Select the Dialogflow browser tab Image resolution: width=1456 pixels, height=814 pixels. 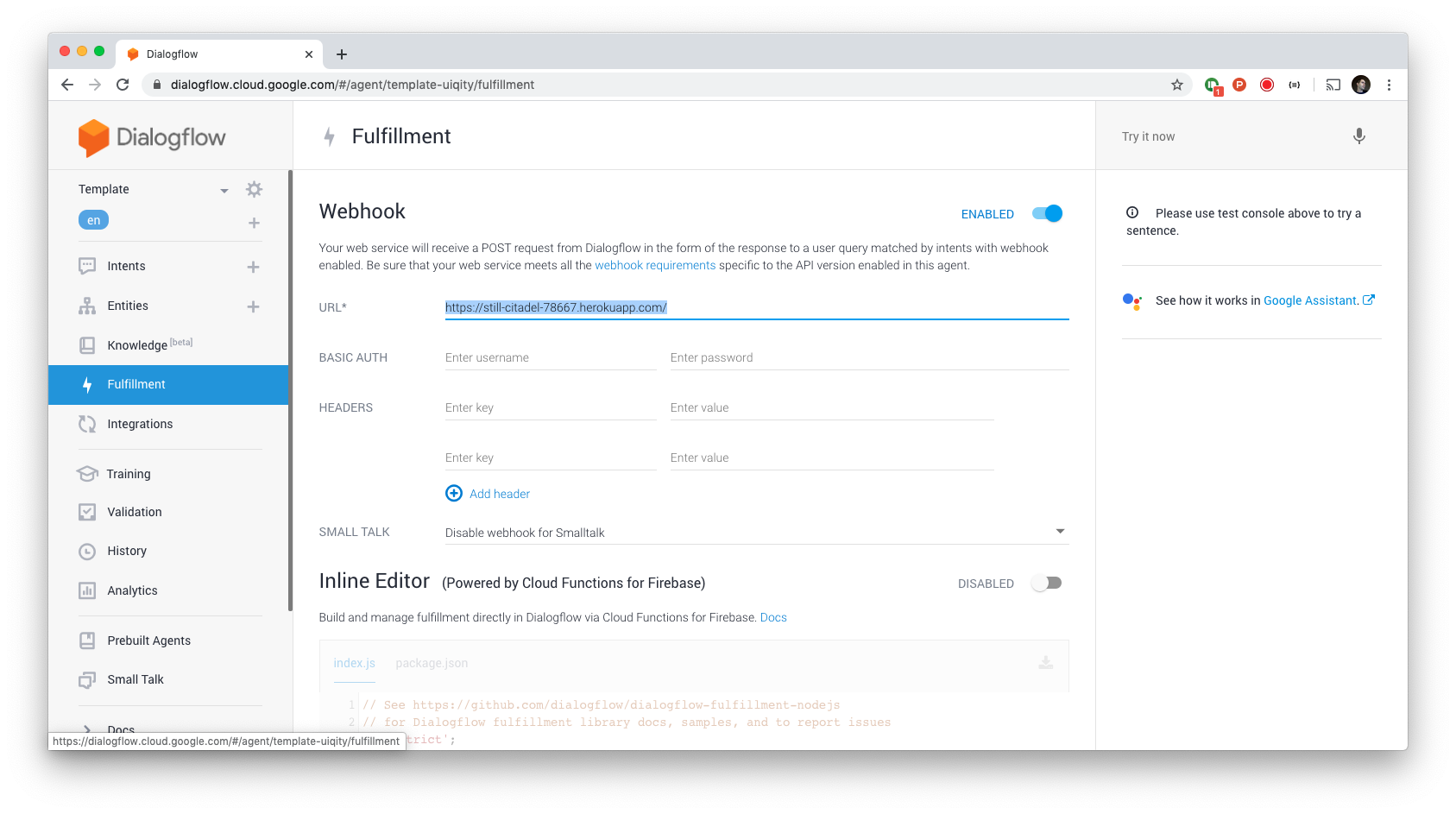pyautogui.click(x=220, y=54)
